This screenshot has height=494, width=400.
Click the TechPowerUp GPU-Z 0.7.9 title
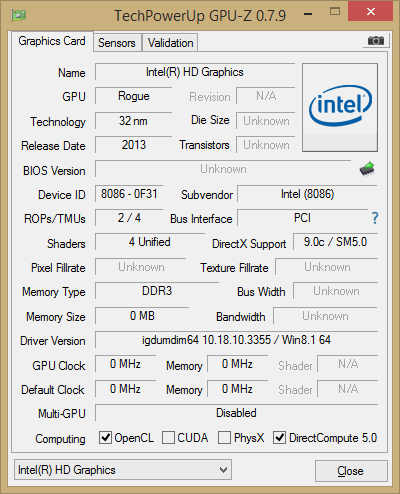[x=200, y=15]
